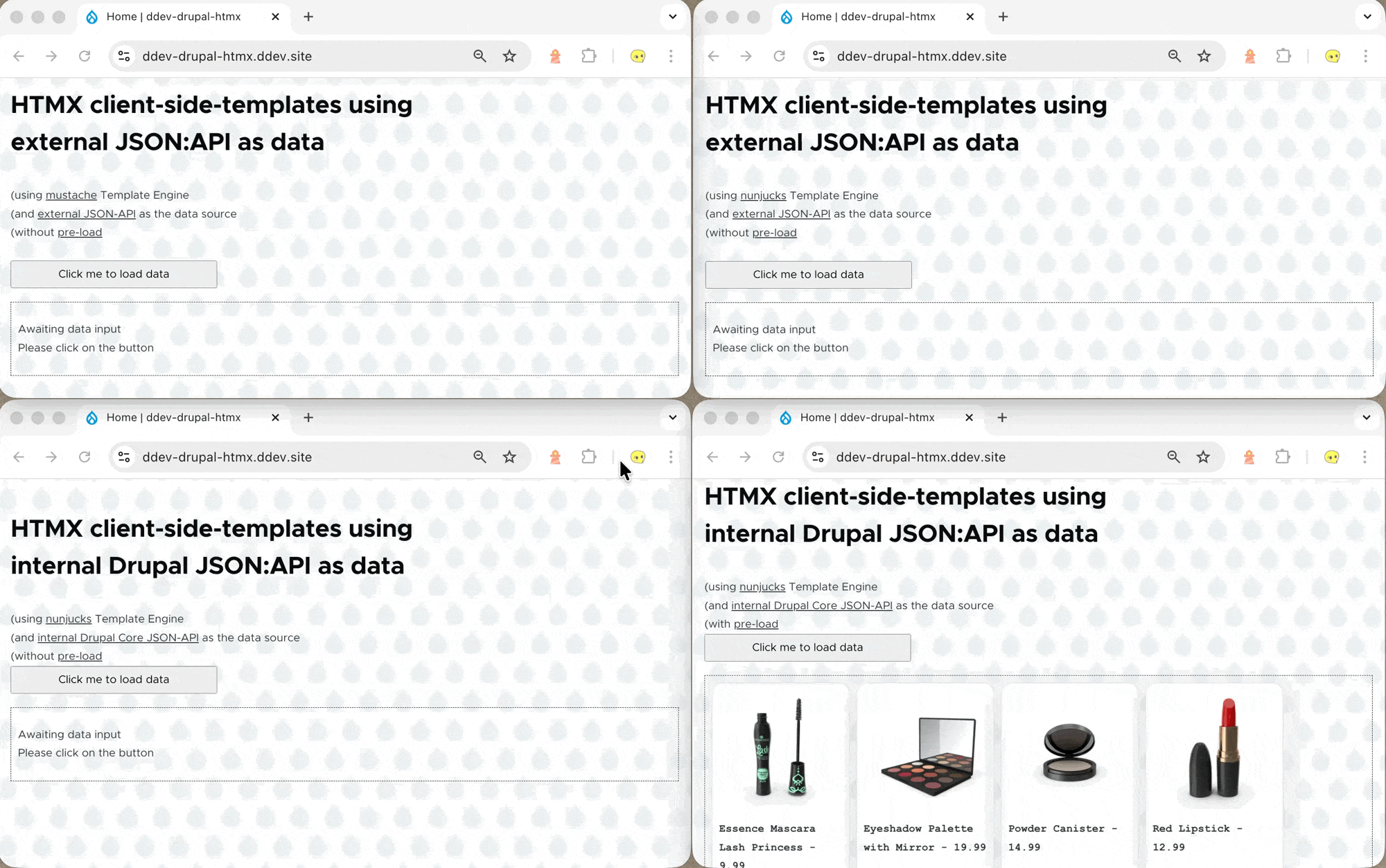
Task: Select Home tab in bottom-left window
Action: (x=173, y=417)
